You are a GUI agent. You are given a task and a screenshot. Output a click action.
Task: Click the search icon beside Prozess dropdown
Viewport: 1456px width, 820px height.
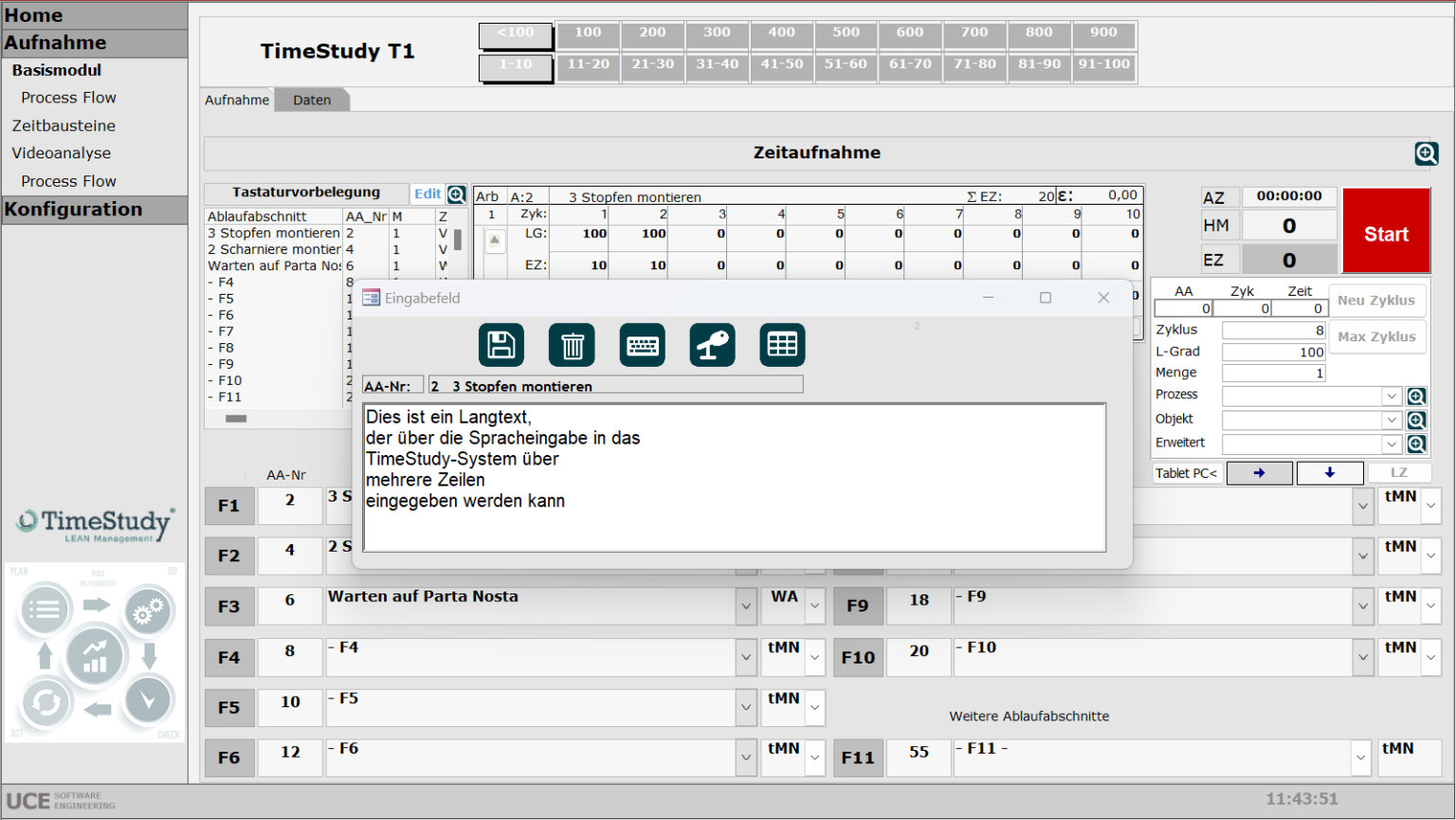pyautogui.click(x=1416, y=396)
